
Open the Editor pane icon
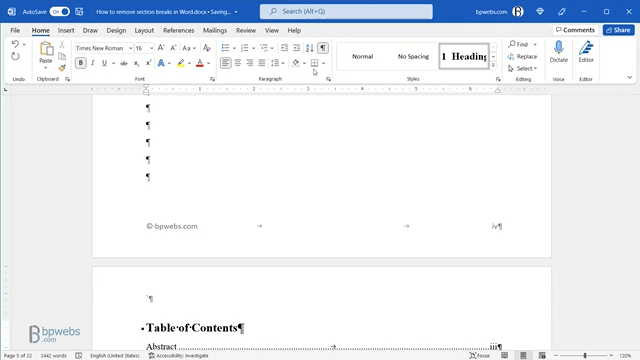pyautogui.click(x=586, y=48)
